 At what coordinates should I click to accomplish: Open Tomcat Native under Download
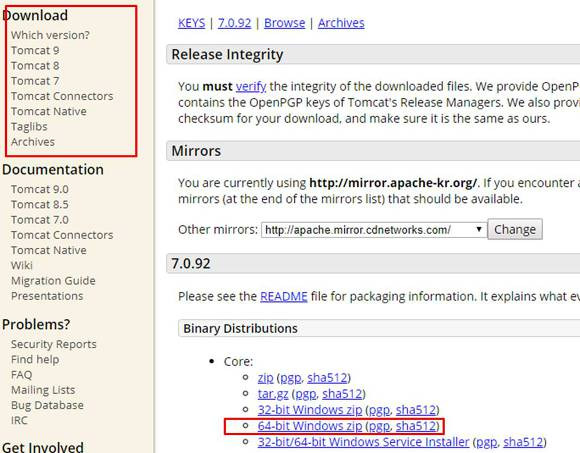(x=48, y=111)
